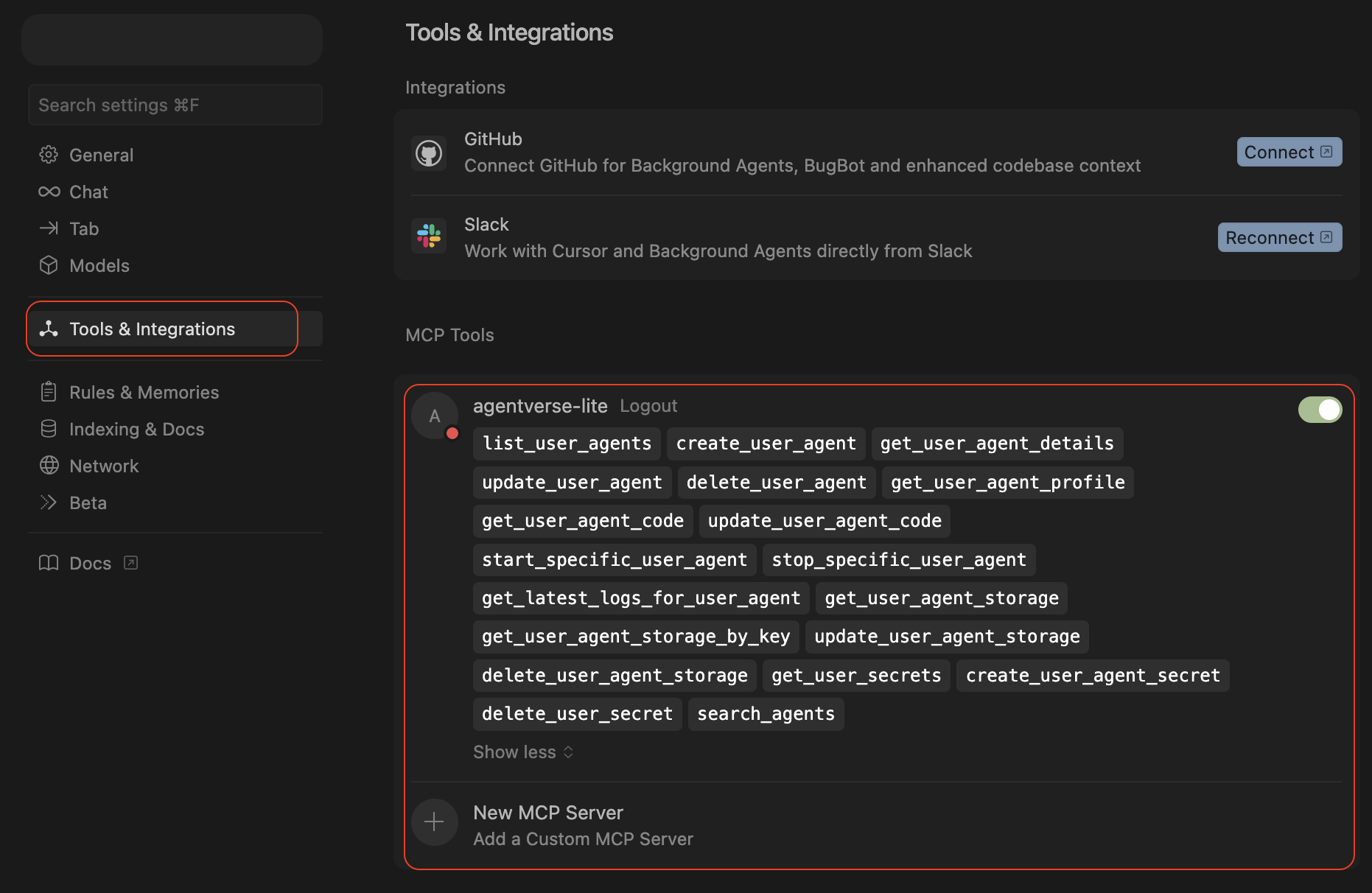Open the Chat settings via infinity icon

pos(48,192)
